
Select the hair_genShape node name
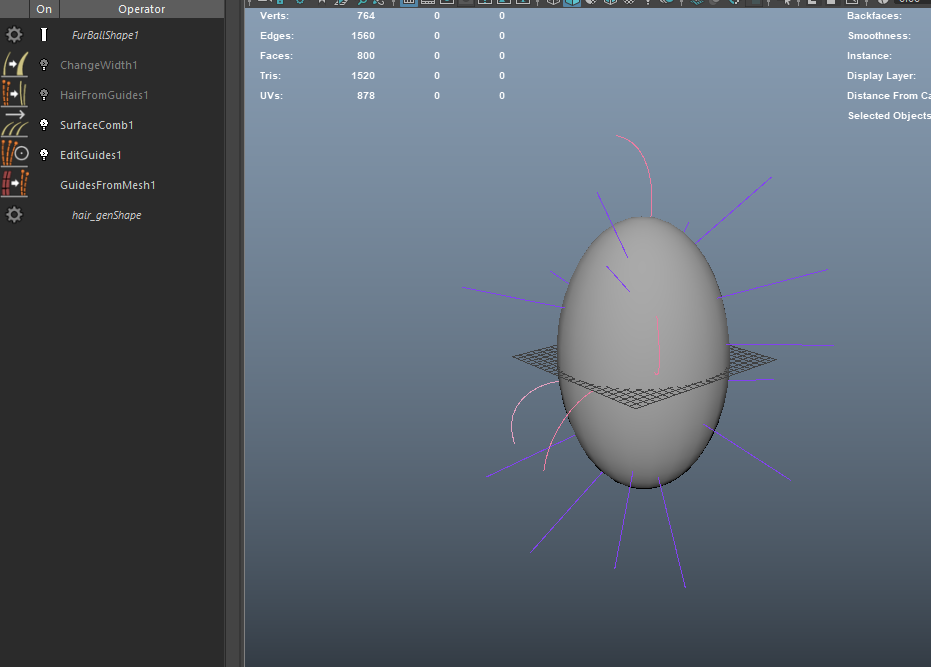pos(106,215)
